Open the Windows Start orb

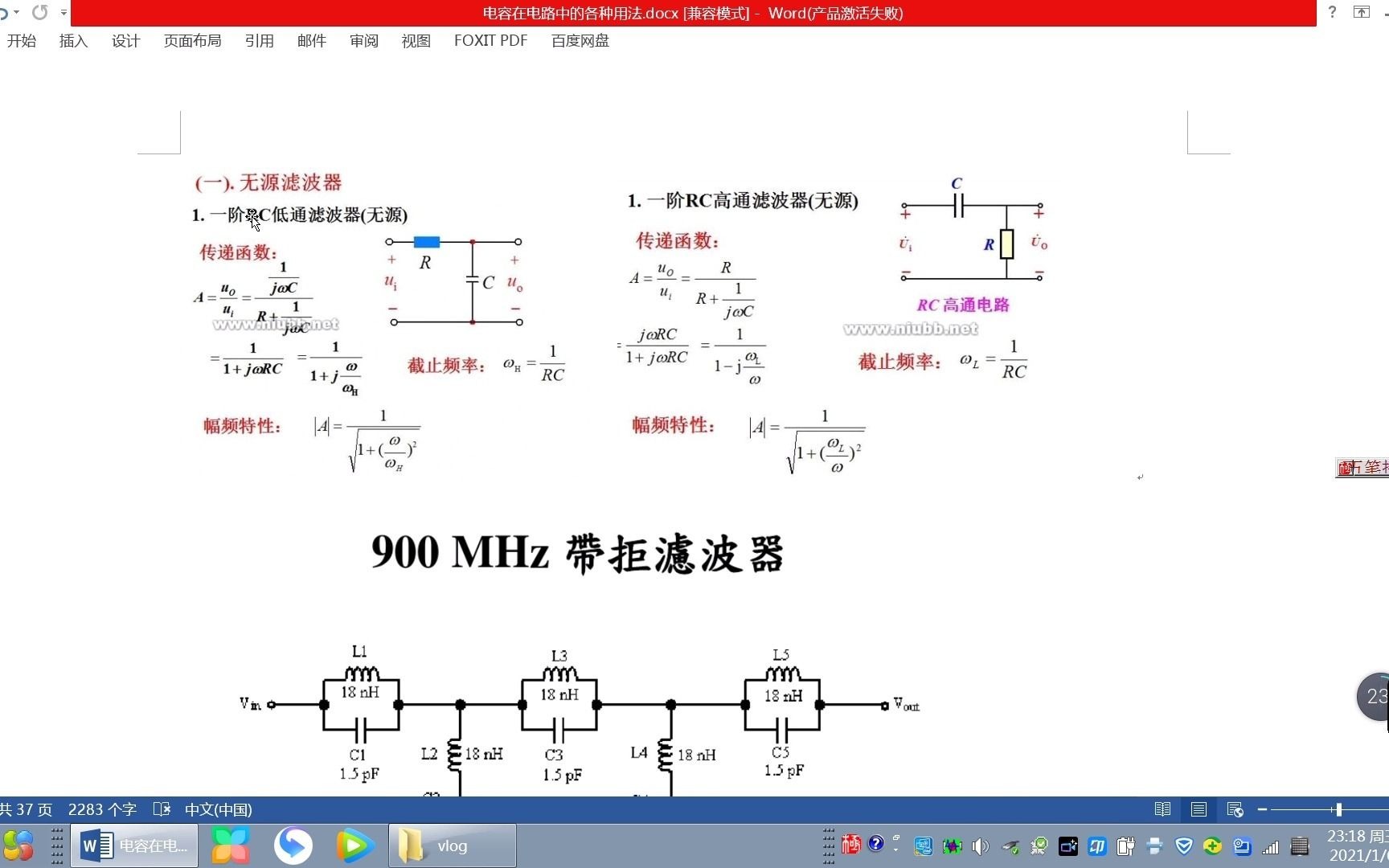[18, 845]
